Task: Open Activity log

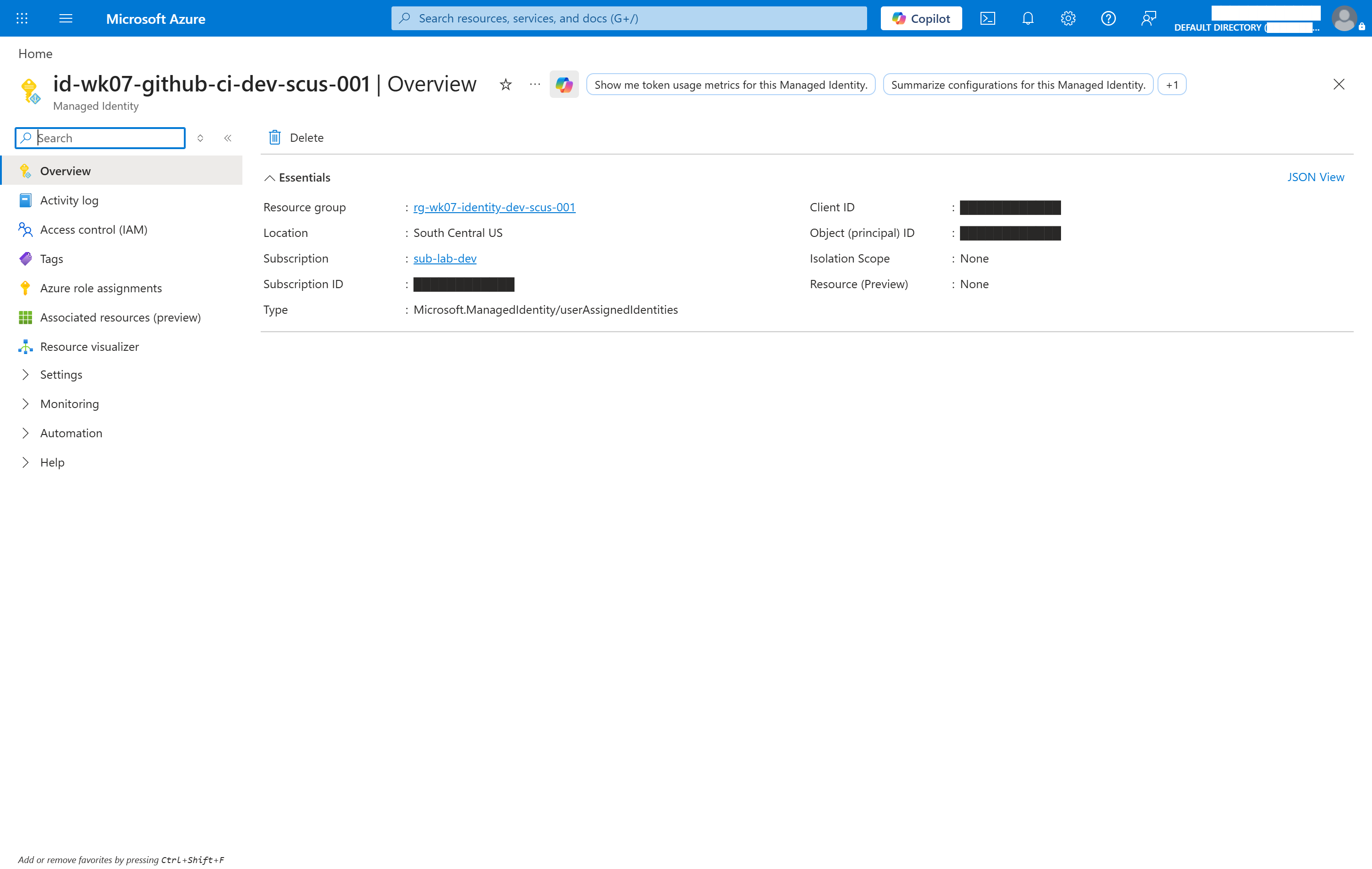Action: tap(121, 200)
